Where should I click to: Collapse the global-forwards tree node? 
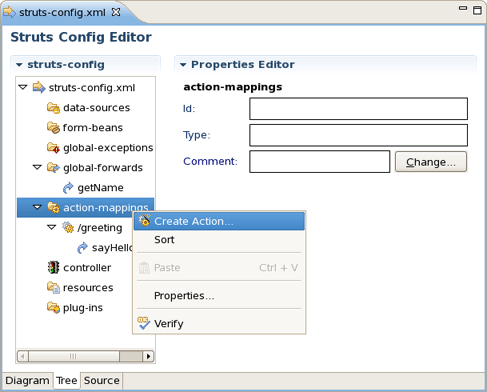pos(37,167)
